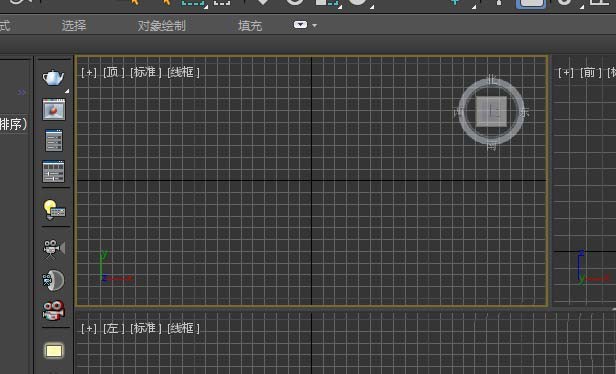The image size is (616, 374).
Task: Open the light bulb Light Lister icon
Action: [54, 209]
